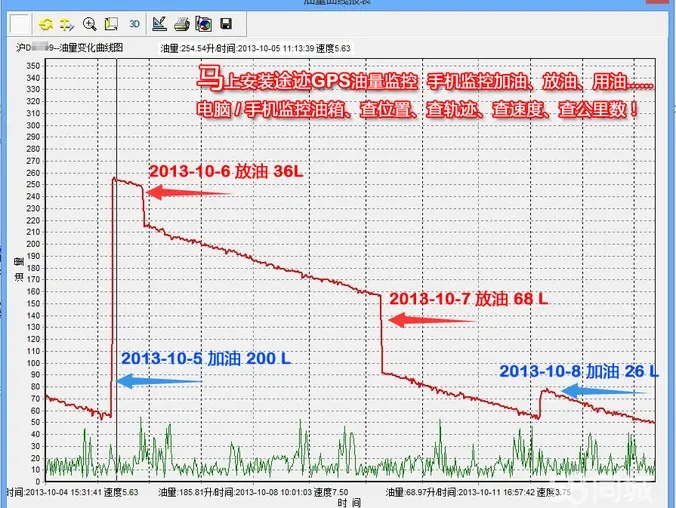Open the chart edit pencil tool
The image size is (676, 508).
pyautogui.click(x=159, y=22)
